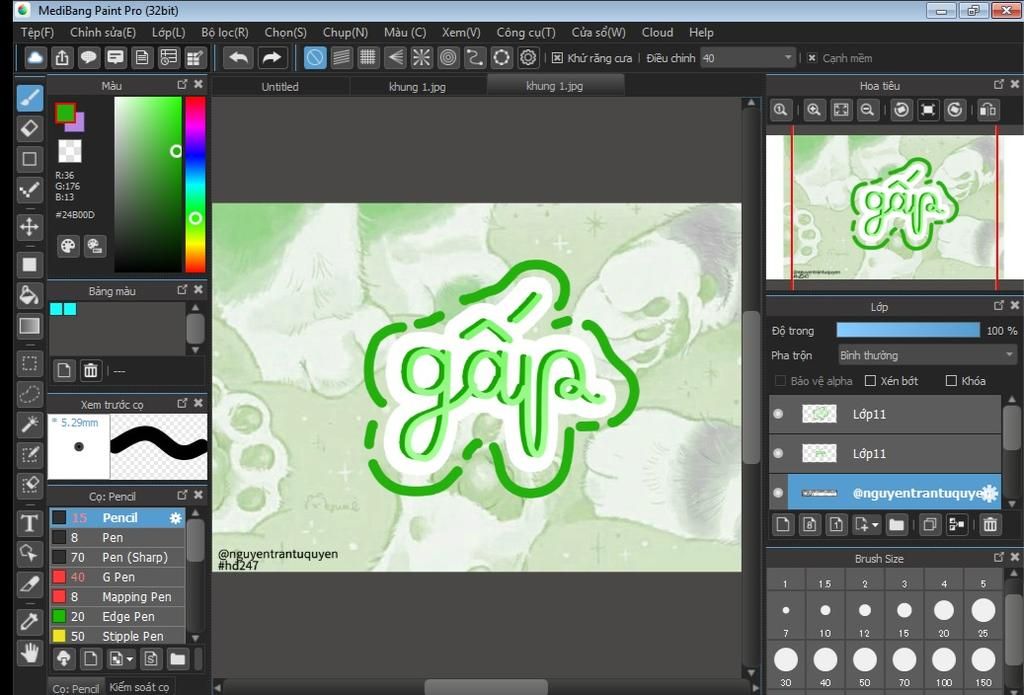Enable the Khóa checkbox

951,381
